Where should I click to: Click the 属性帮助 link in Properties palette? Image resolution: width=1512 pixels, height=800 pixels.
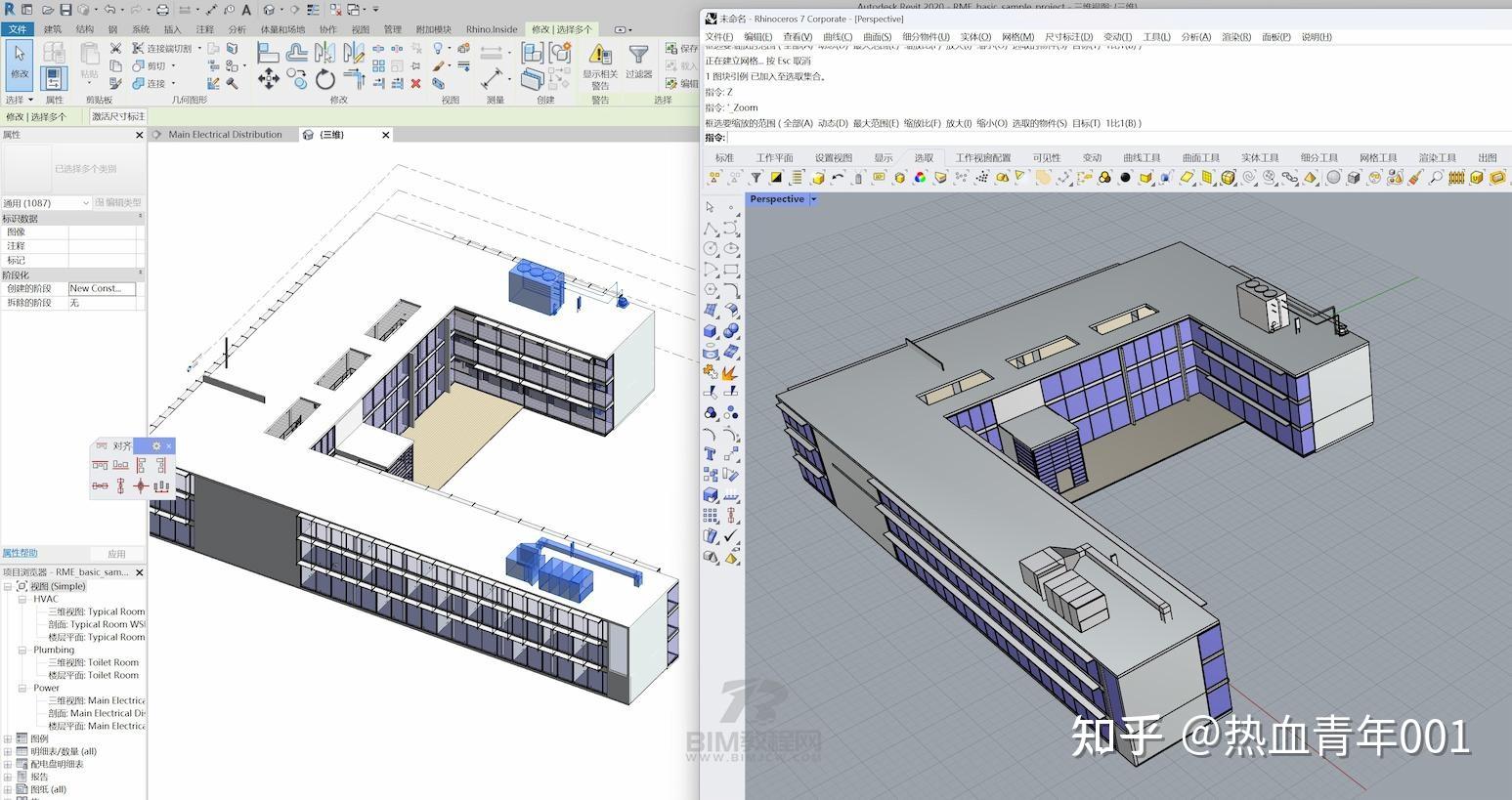click(x=20, y=553)
